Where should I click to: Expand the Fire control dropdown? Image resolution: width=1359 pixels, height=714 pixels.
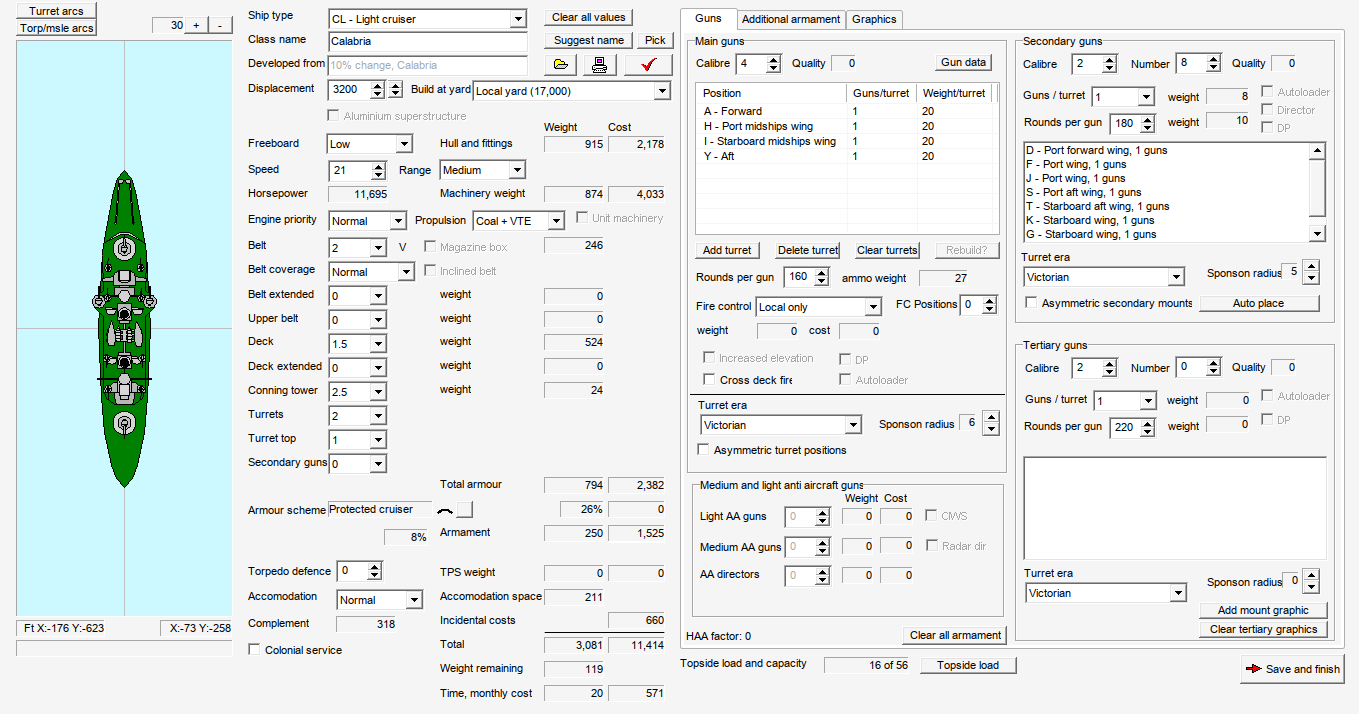click(x=873, y=307)
